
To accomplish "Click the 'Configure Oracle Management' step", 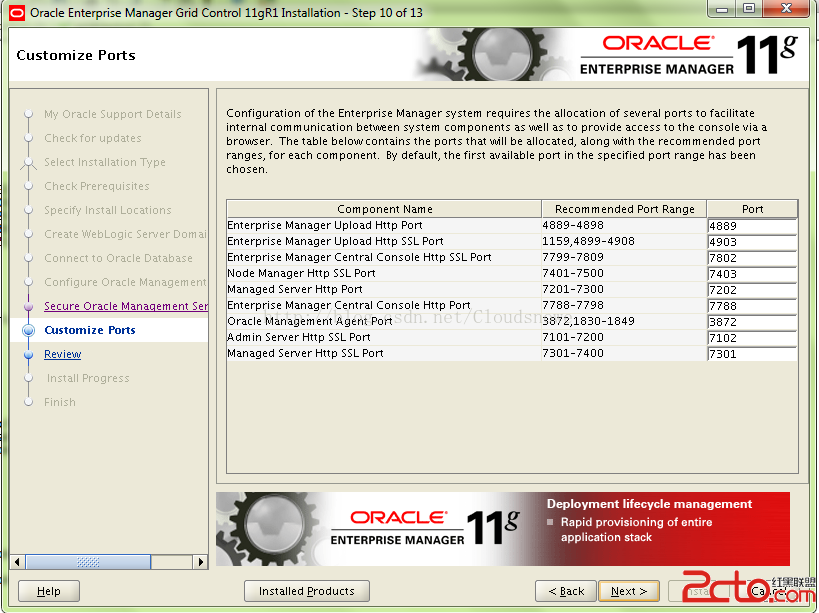I will [125, 282].
